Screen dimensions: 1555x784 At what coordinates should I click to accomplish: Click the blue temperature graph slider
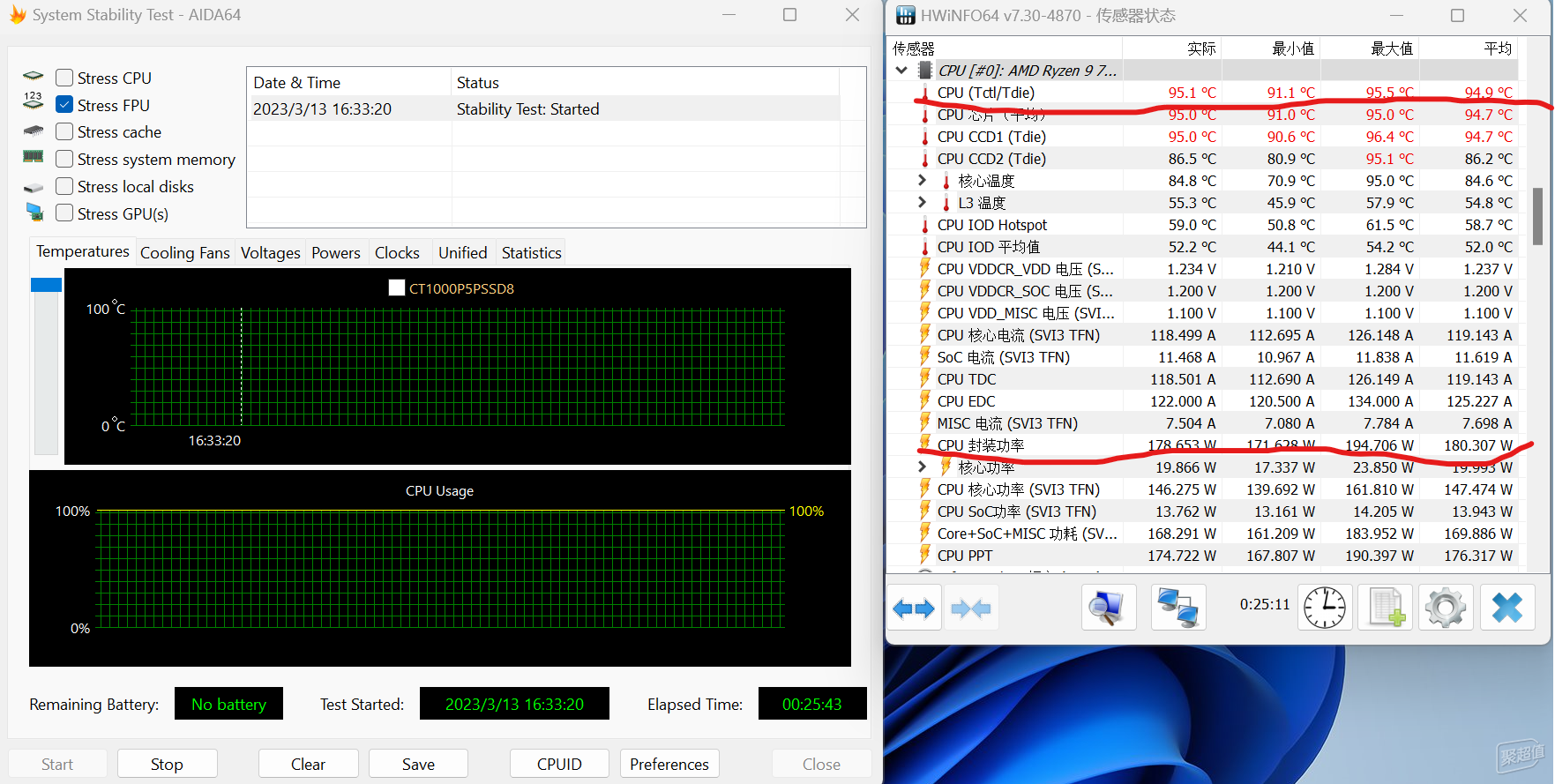[46, 285]
